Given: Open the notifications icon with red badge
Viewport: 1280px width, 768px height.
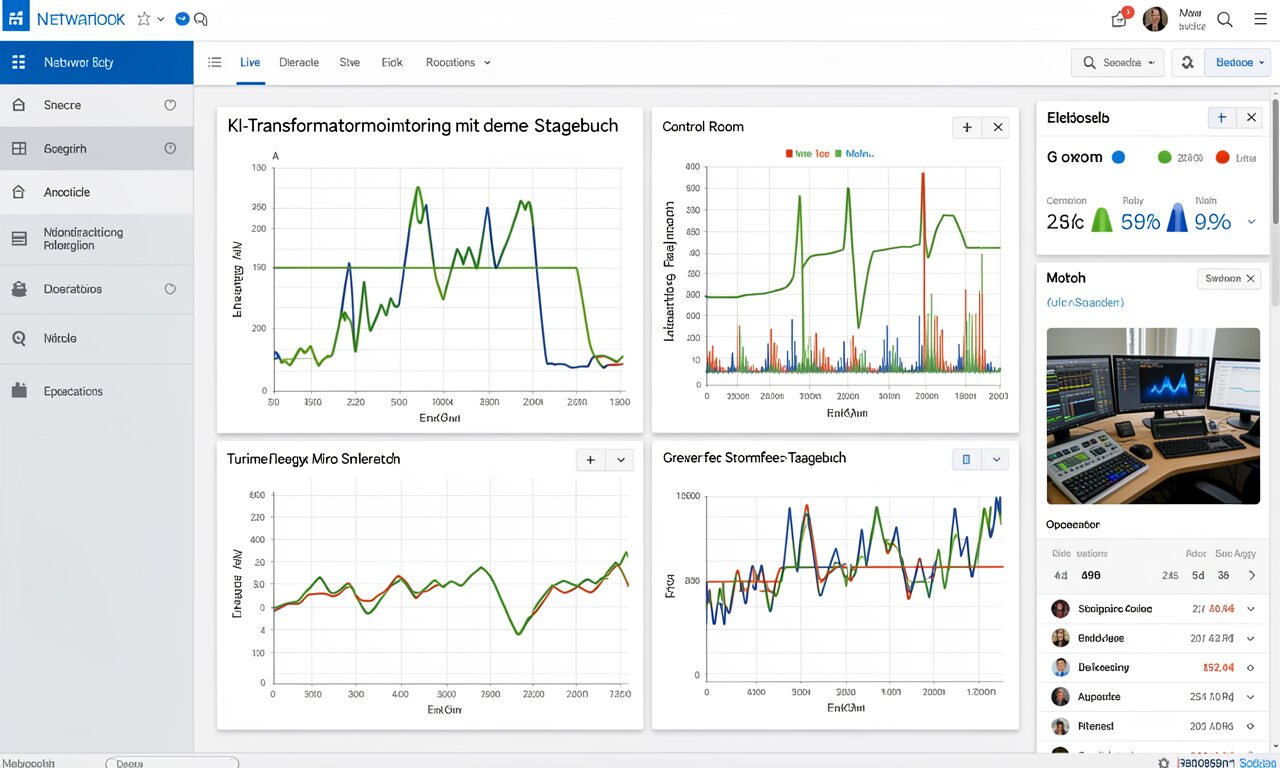Looking at the screenshot, I should pyautogui.click(x=1120, y=18).
